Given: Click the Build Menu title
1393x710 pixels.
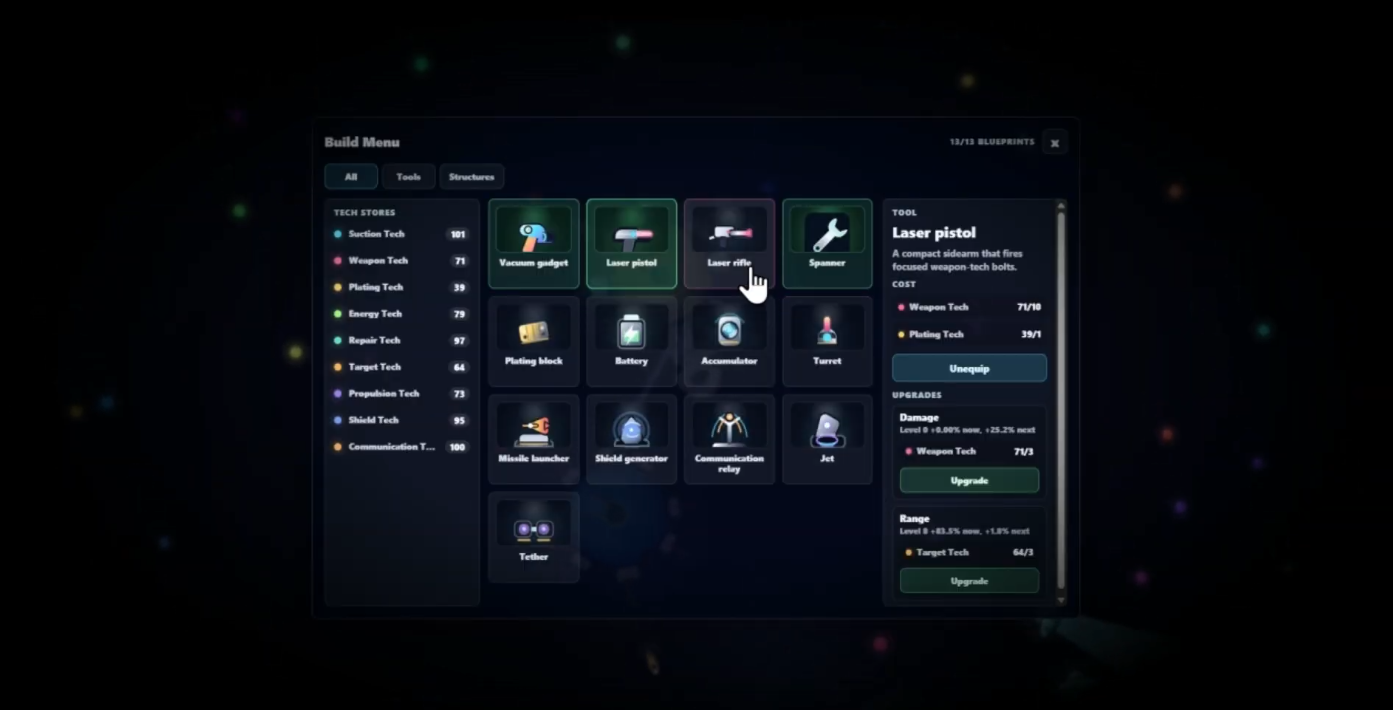Looking at the screenshot, I should point(362,142).
